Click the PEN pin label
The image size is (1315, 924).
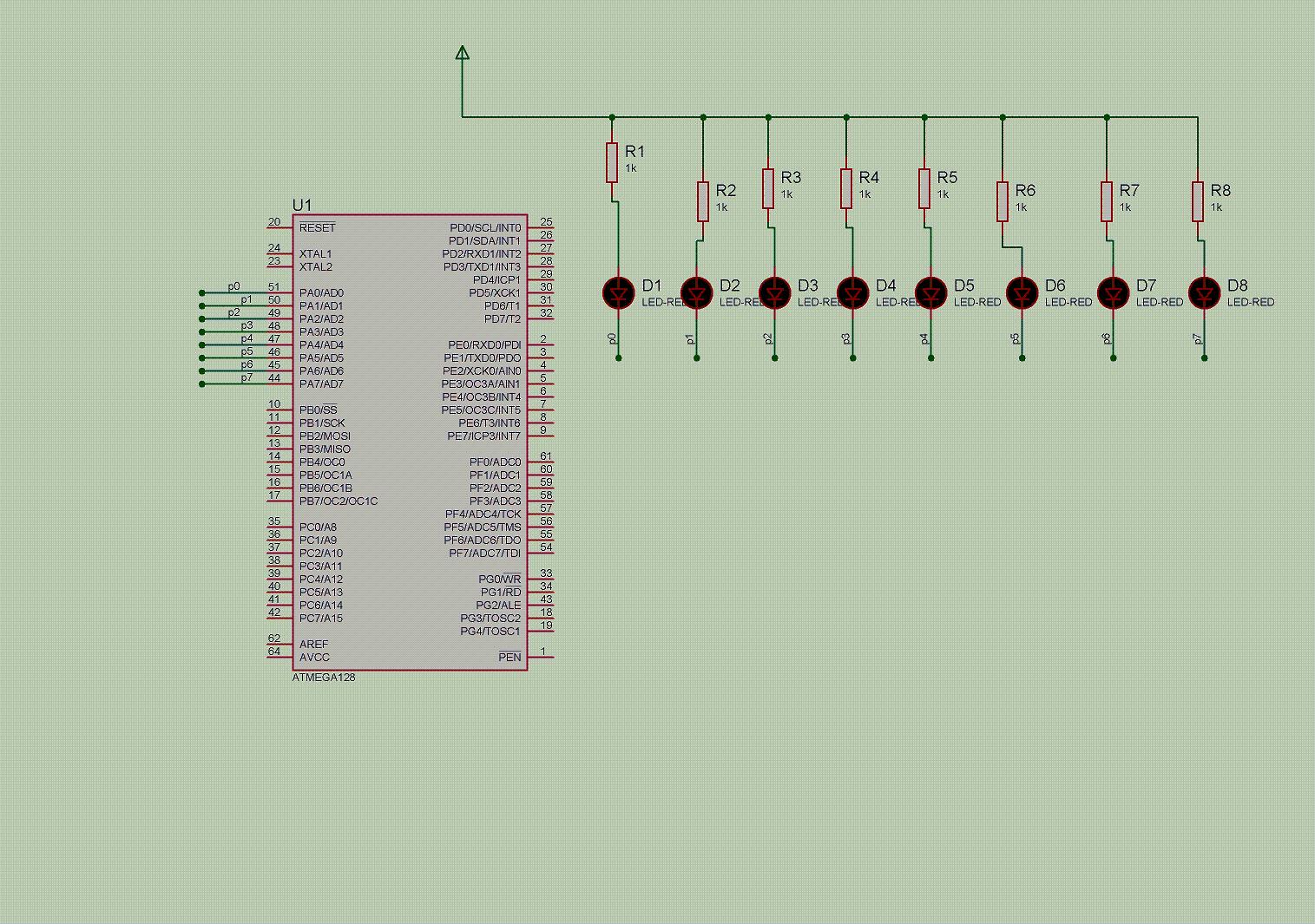point(510,658)
